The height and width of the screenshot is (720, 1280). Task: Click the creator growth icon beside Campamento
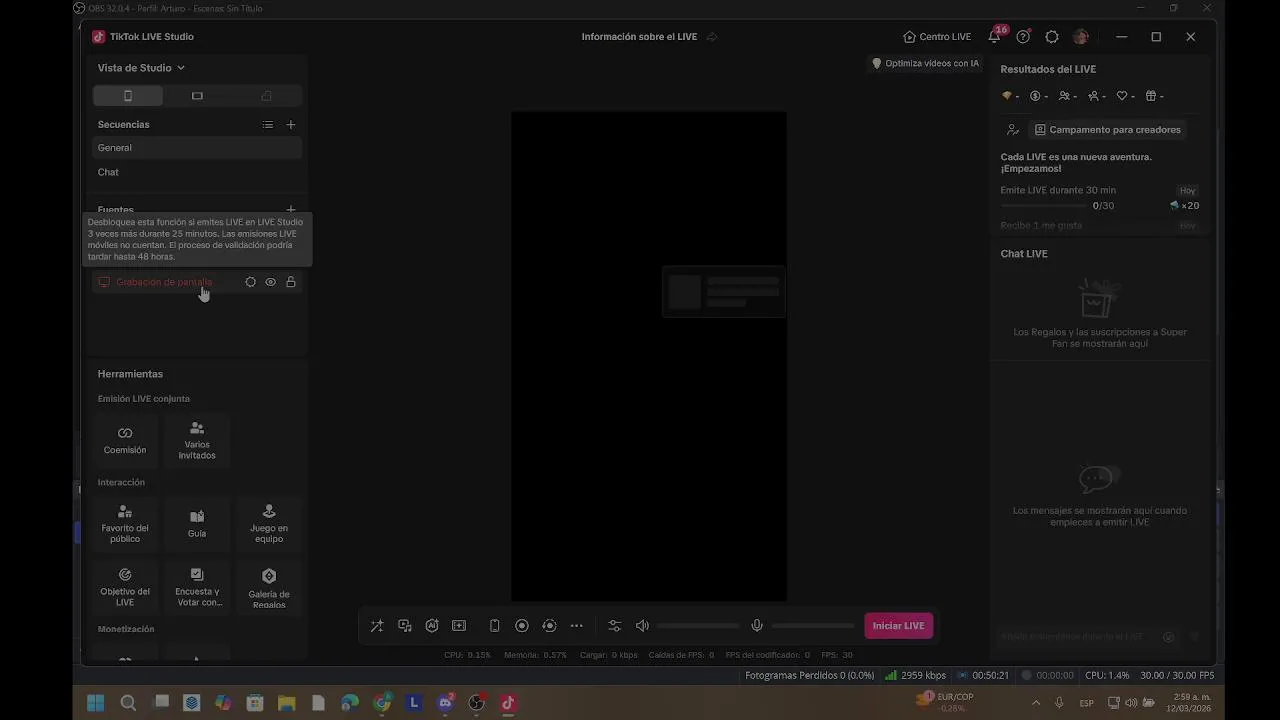(x=1013, y=130)
